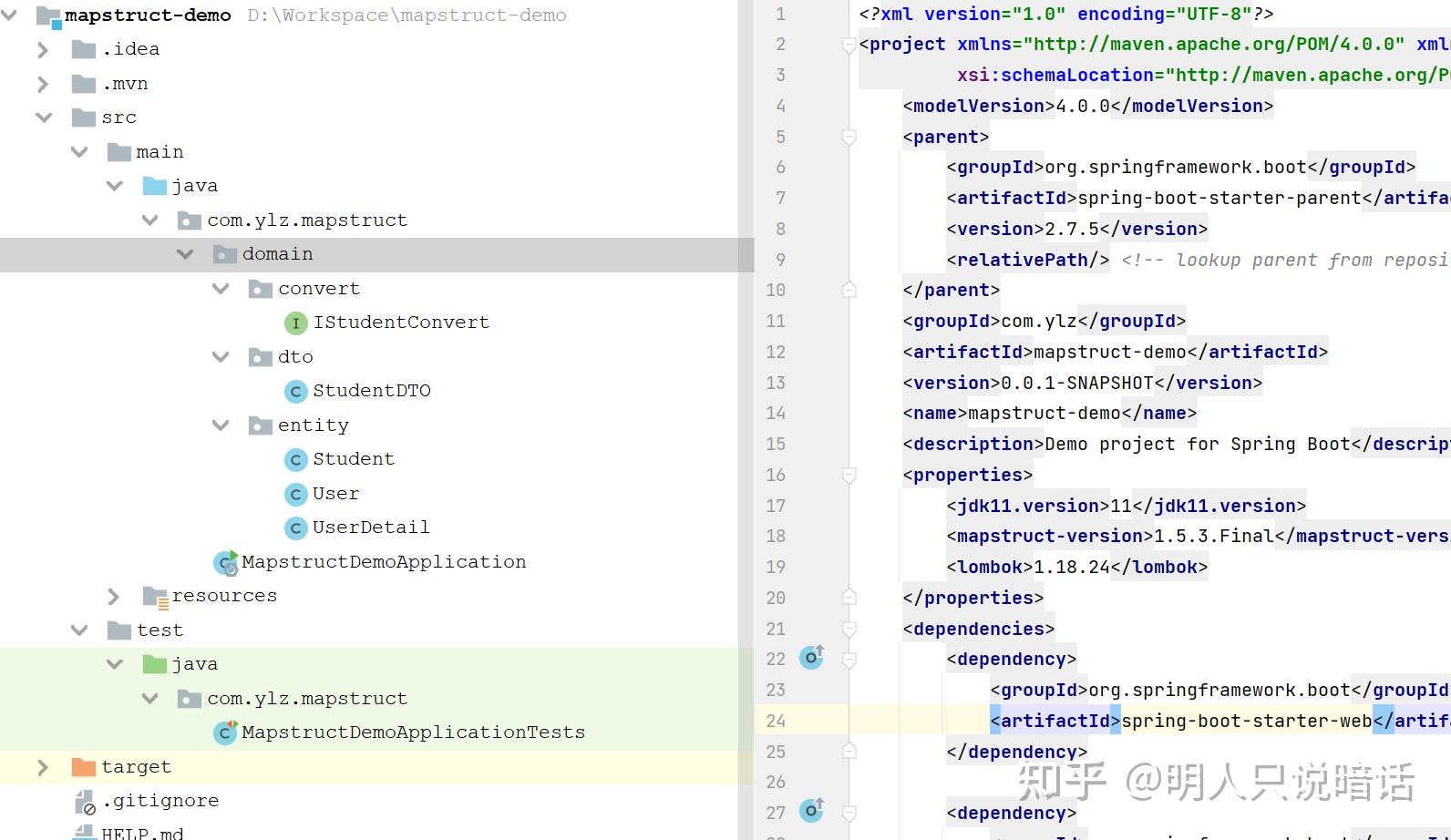Expand the target folder
Image resolution: width=1451 pixels, height=840 pixels.
(x=43, y=767)
